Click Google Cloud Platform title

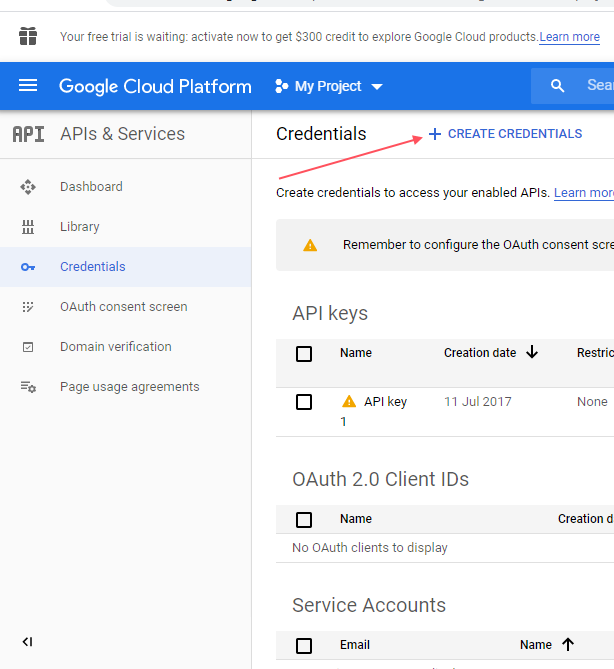155,87
